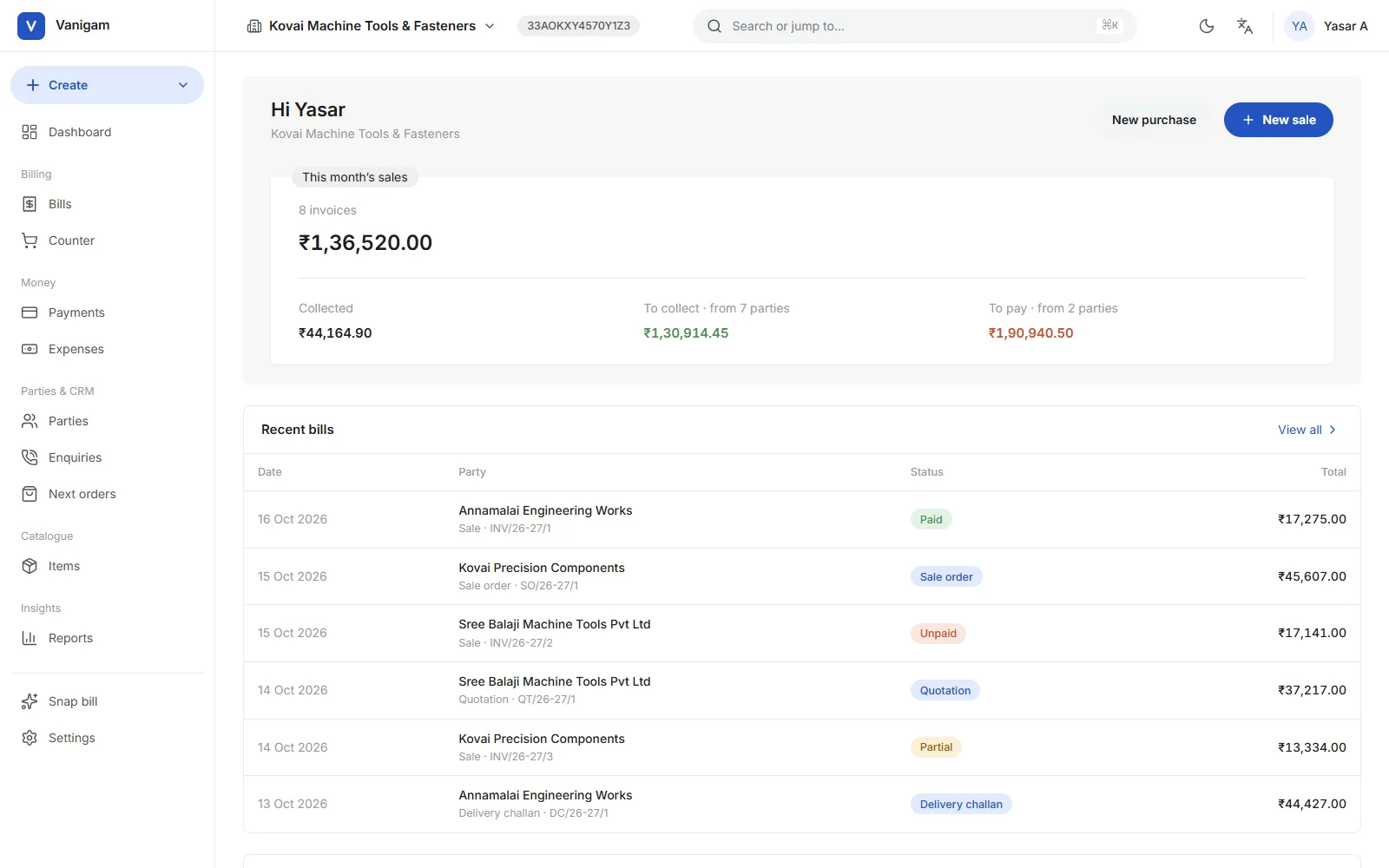Click the Yasar A username

pyautogui.click(x=1346, y=26)
